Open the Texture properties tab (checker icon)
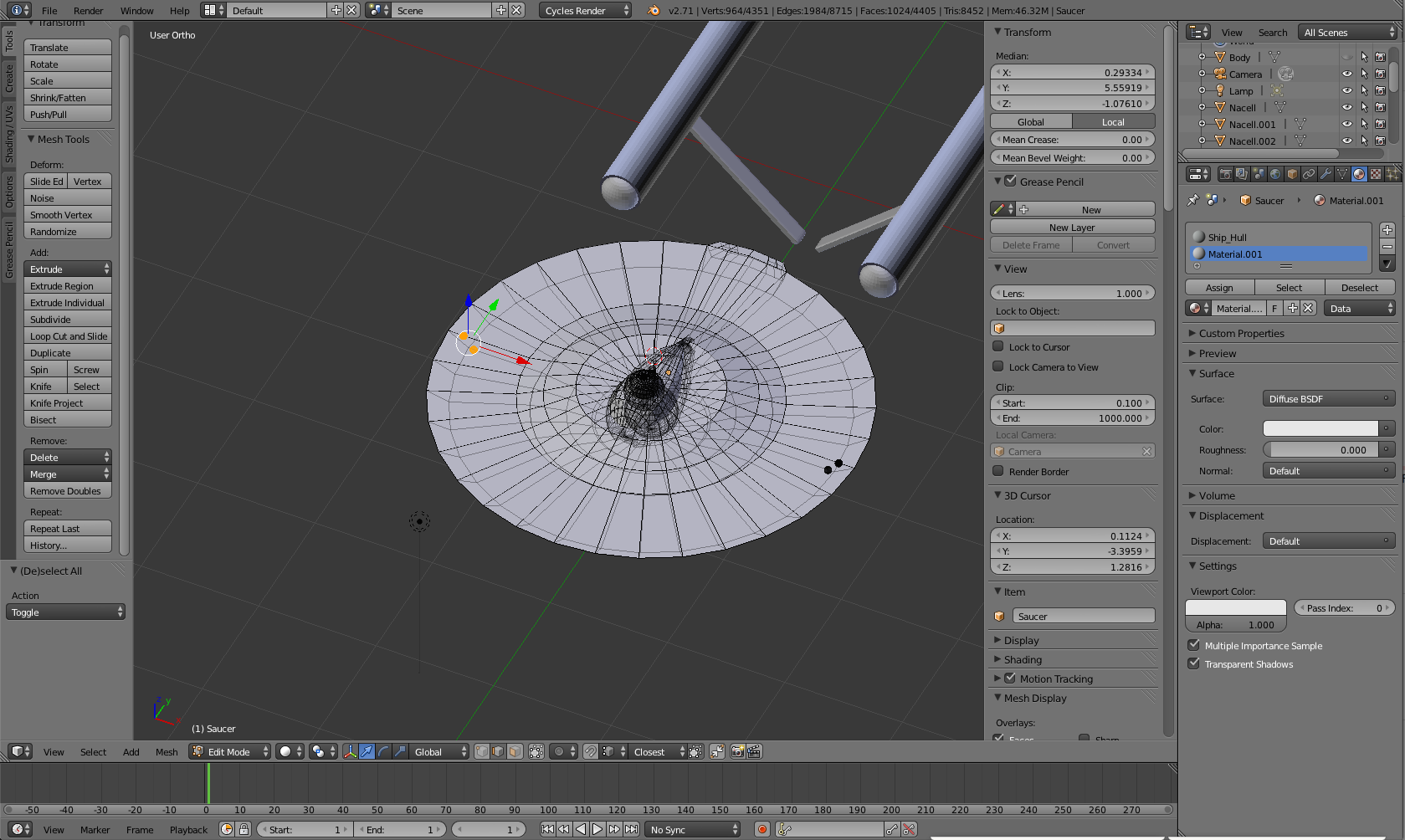The height and width of the screenshot is (840, 1405). point(1376,174)
